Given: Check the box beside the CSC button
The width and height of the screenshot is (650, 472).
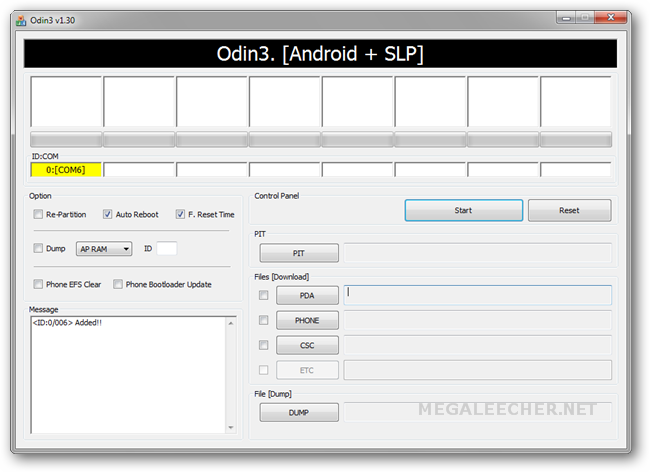Looking at the screenshot, I should pos(263,345).
